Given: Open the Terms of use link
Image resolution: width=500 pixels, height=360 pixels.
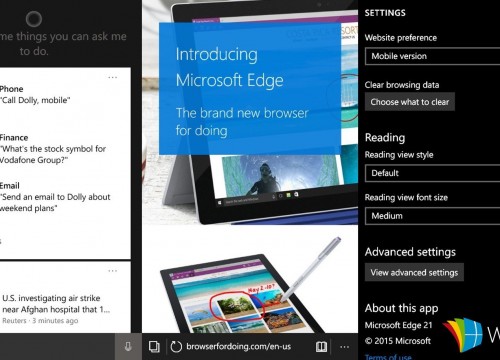Looking at the screenshot, I should pyautogui.click(x=388, y=357).
